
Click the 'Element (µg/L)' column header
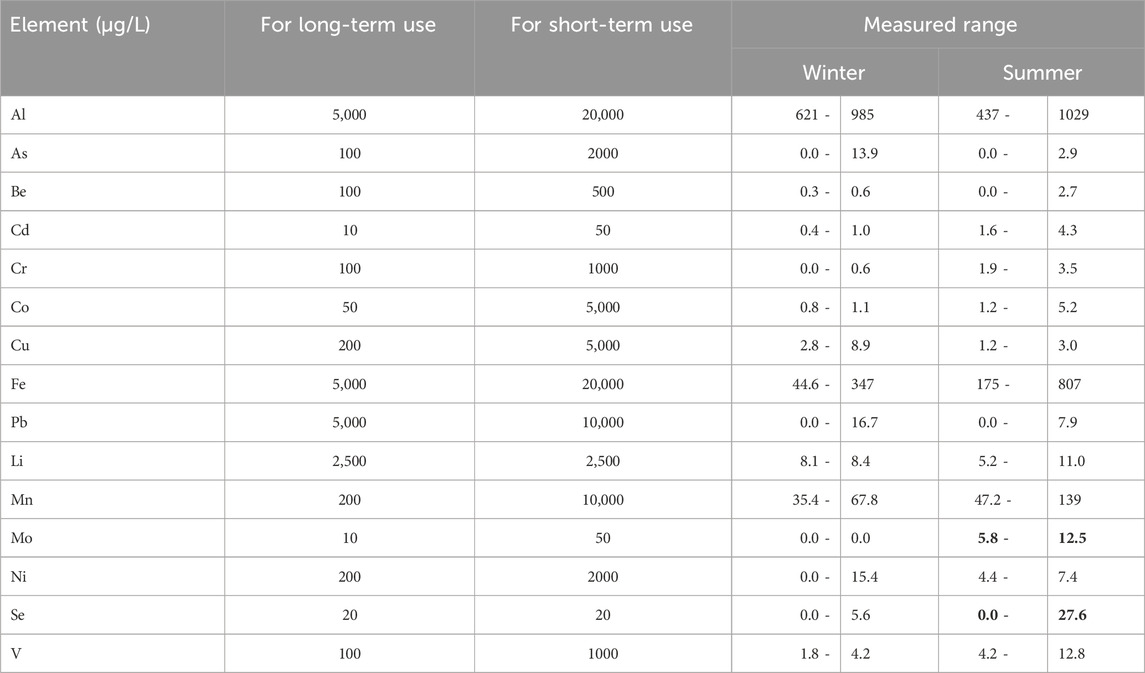(x=80, y=25)
